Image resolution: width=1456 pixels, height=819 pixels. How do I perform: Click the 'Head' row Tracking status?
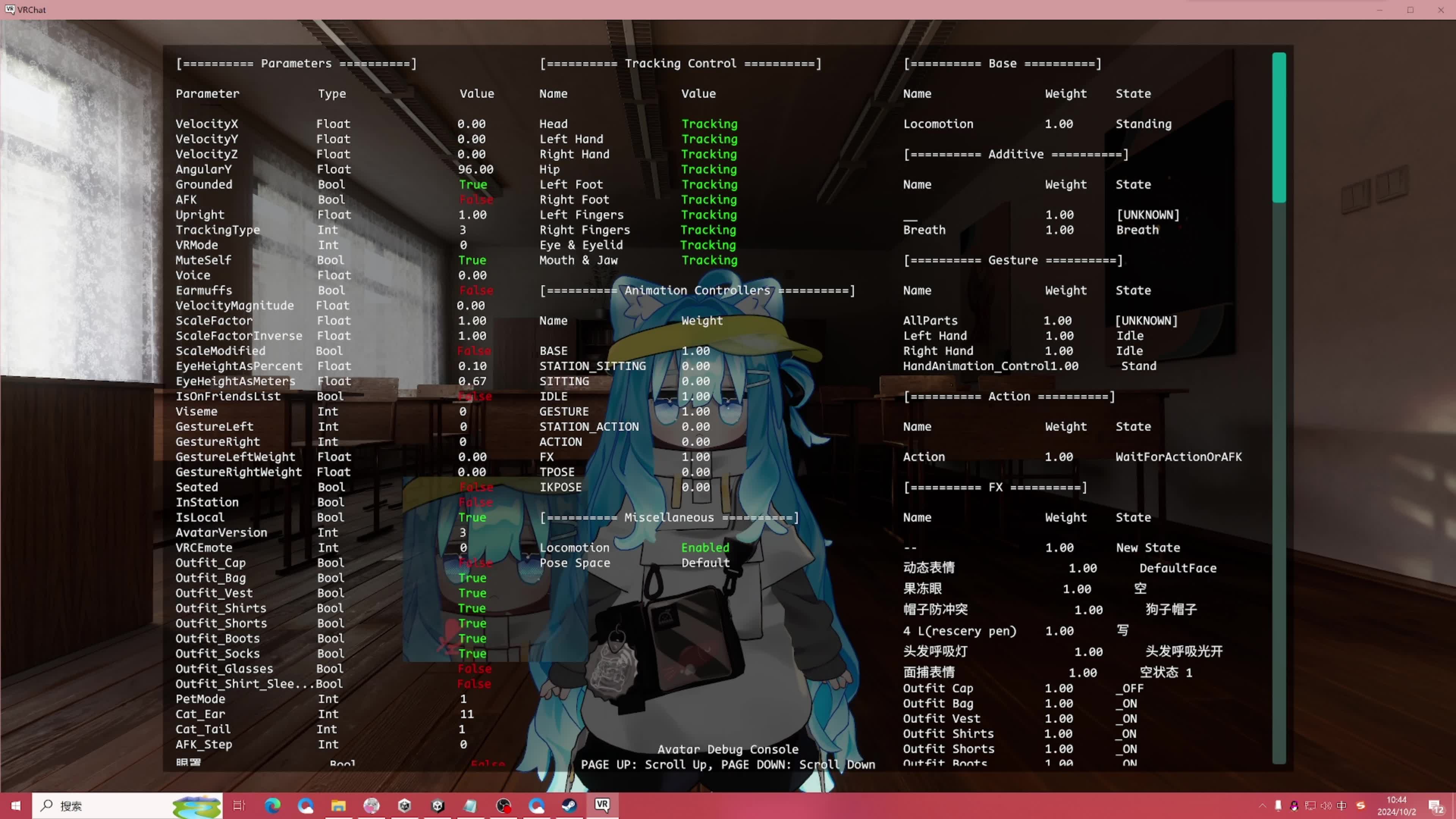tap(709, 124)
